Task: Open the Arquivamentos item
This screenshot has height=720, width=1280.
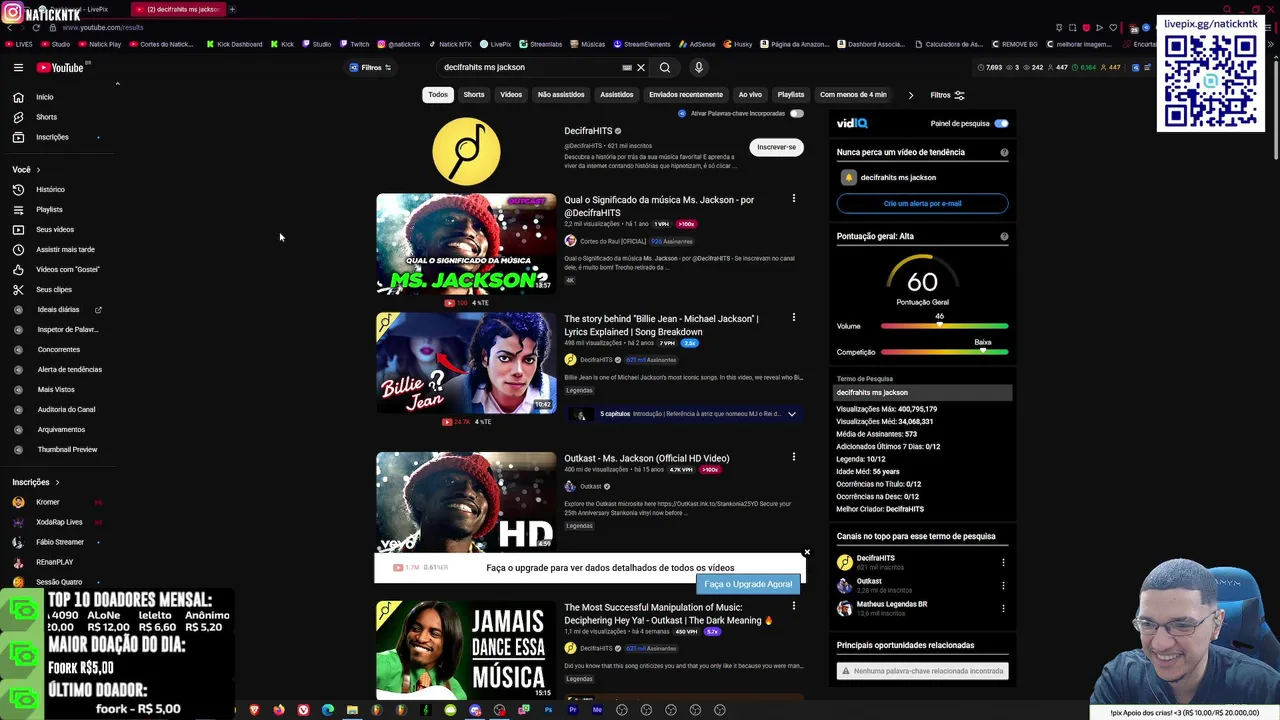Action: pyautogui.click(x=60, y=429)
